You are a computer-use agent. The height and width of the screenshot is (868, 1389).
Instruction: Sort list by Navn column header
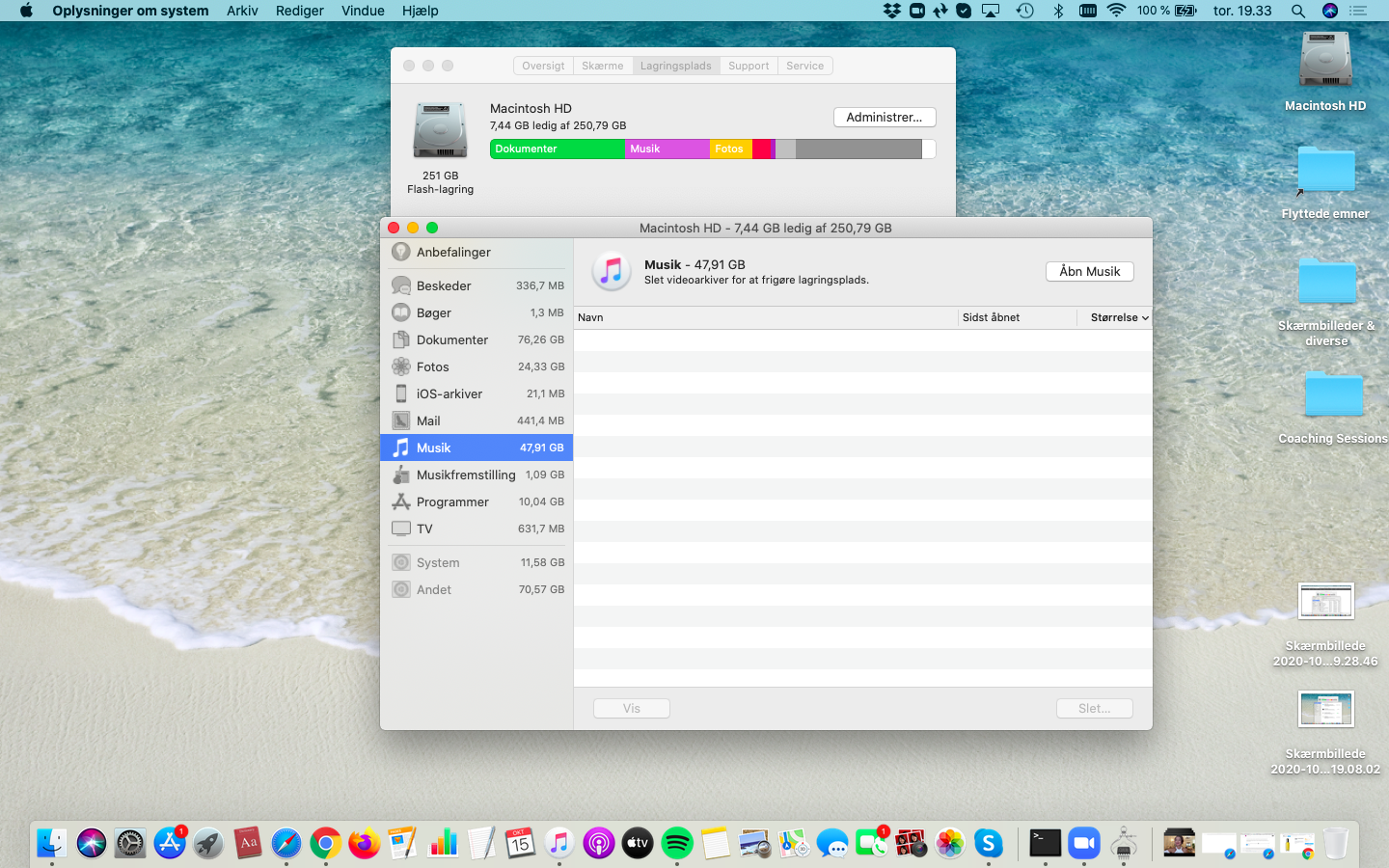[766, 317]
